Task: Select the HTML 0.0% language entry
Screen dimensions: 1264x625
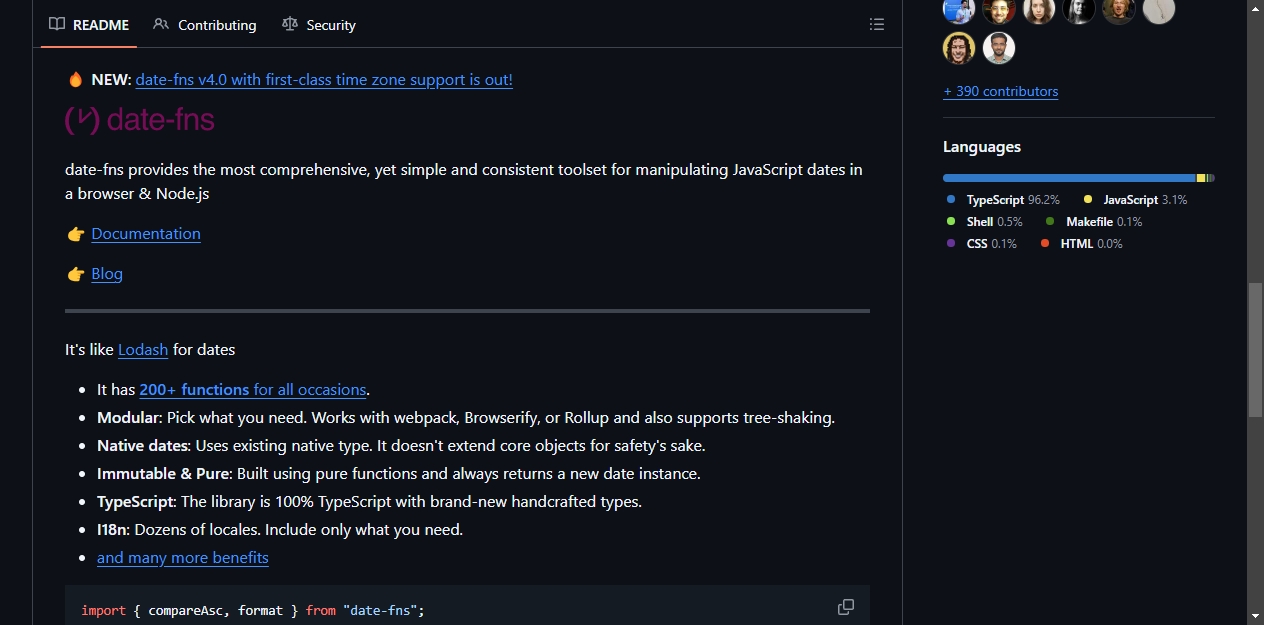Action: 1082,244
